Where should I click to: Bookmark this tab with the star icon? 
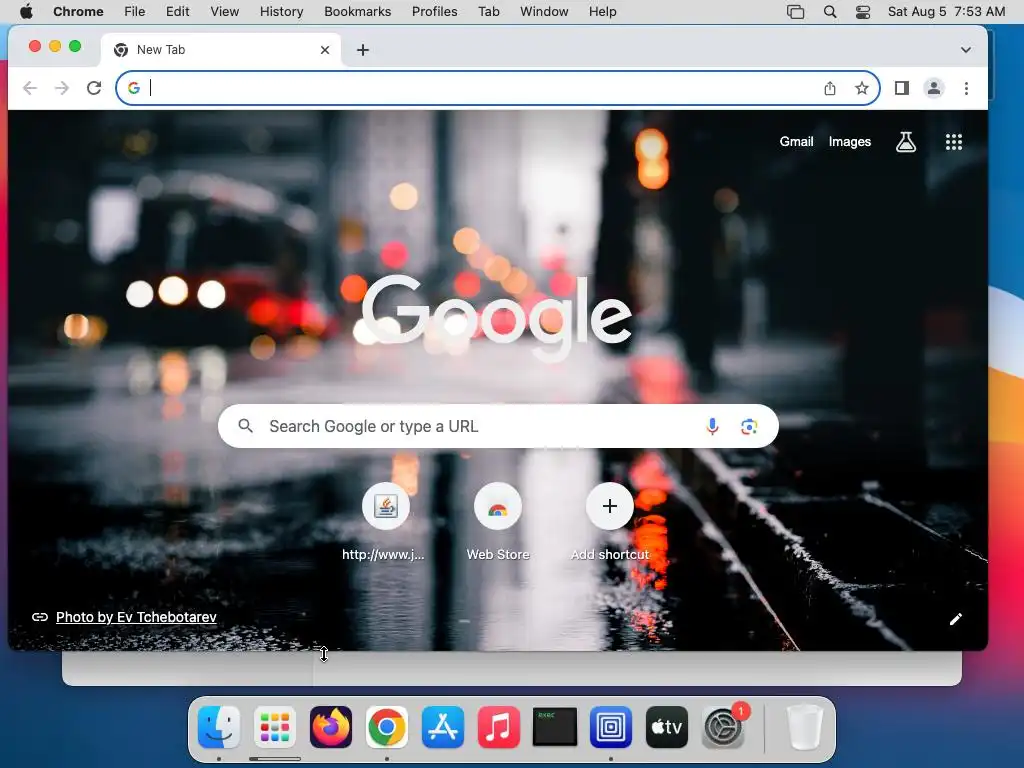point(862,88)
